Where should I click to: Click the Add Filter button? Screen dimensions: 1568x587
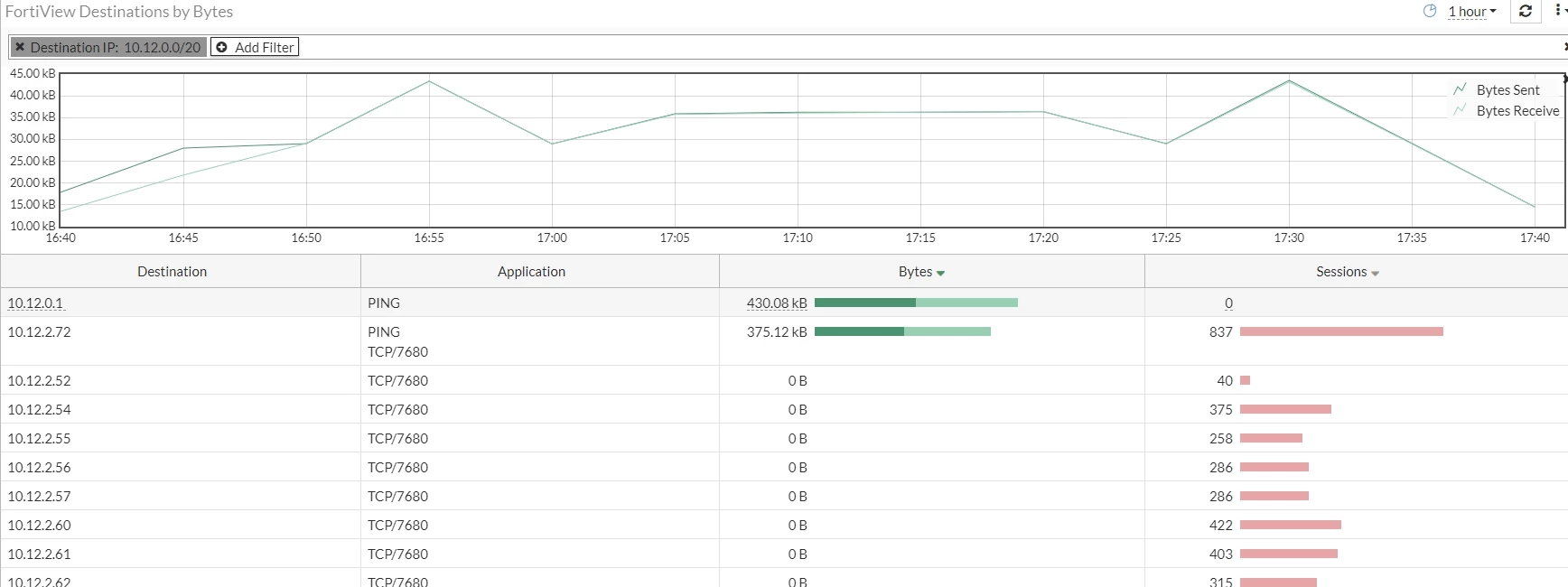click(255, 47)
